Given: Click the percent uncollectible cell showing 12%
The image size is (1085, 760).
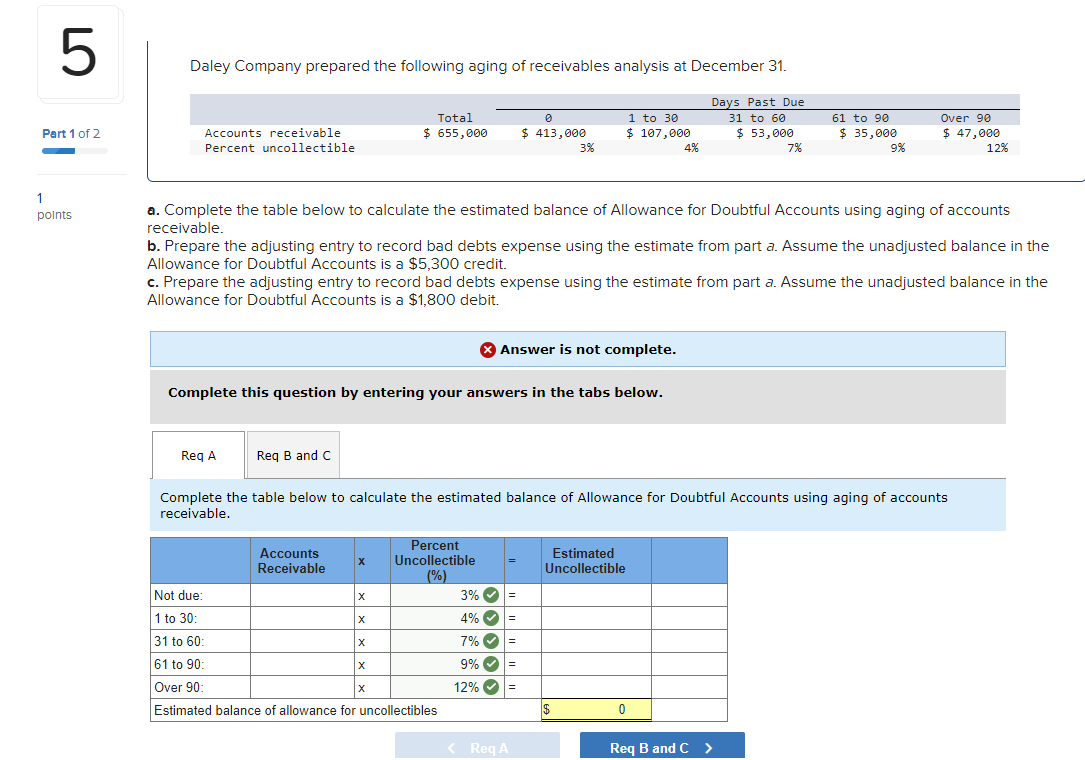Looking at the screenshot, I should coord(447,687).
